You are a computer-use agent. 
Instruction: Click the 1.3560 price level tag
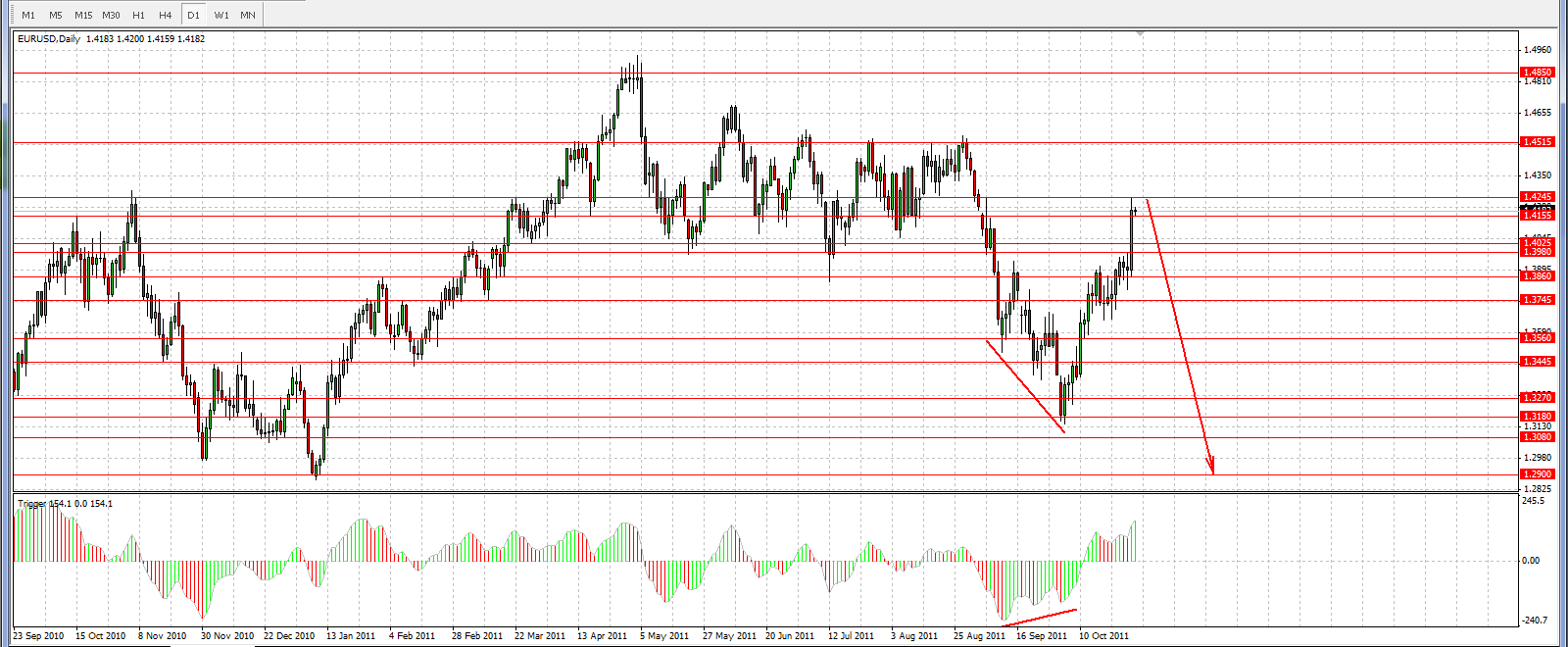pos(1537,338)
